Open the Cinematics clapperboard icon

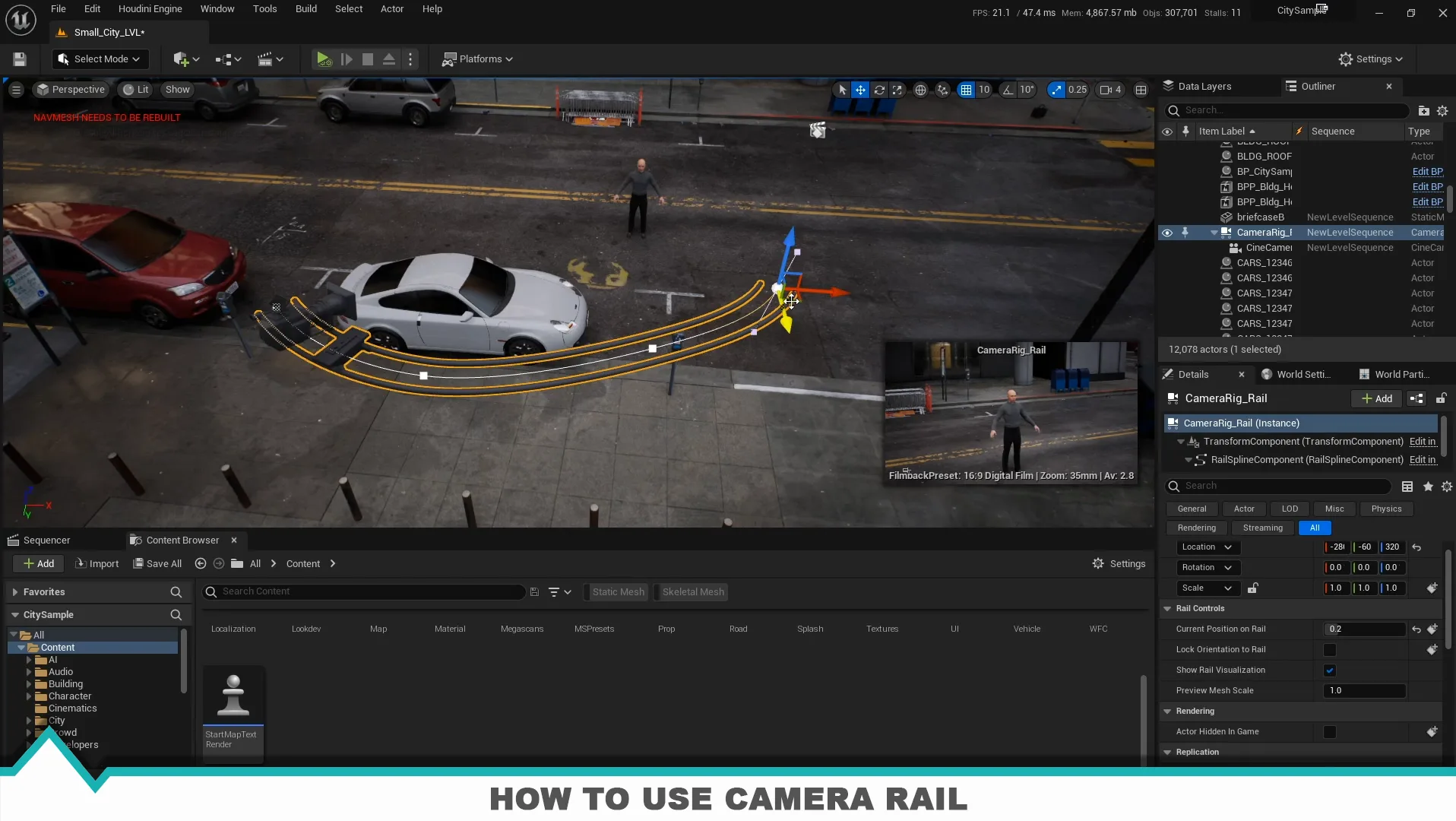(x=266, y=59)
